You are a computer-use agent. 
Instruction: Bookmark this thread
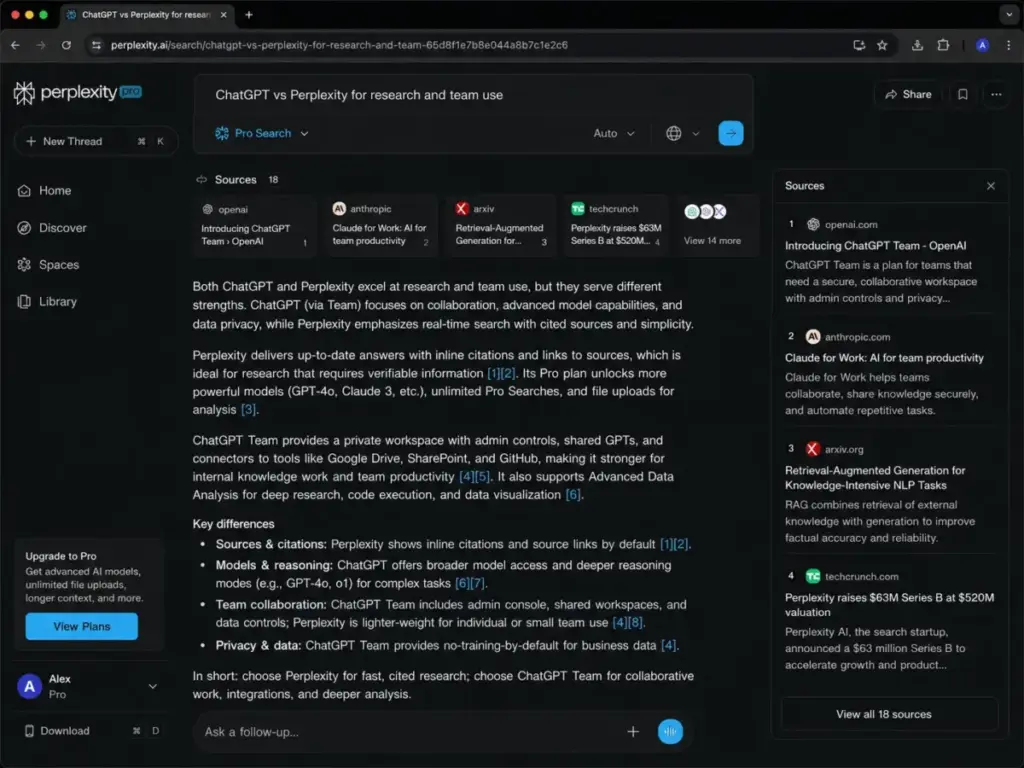(963, 95)
